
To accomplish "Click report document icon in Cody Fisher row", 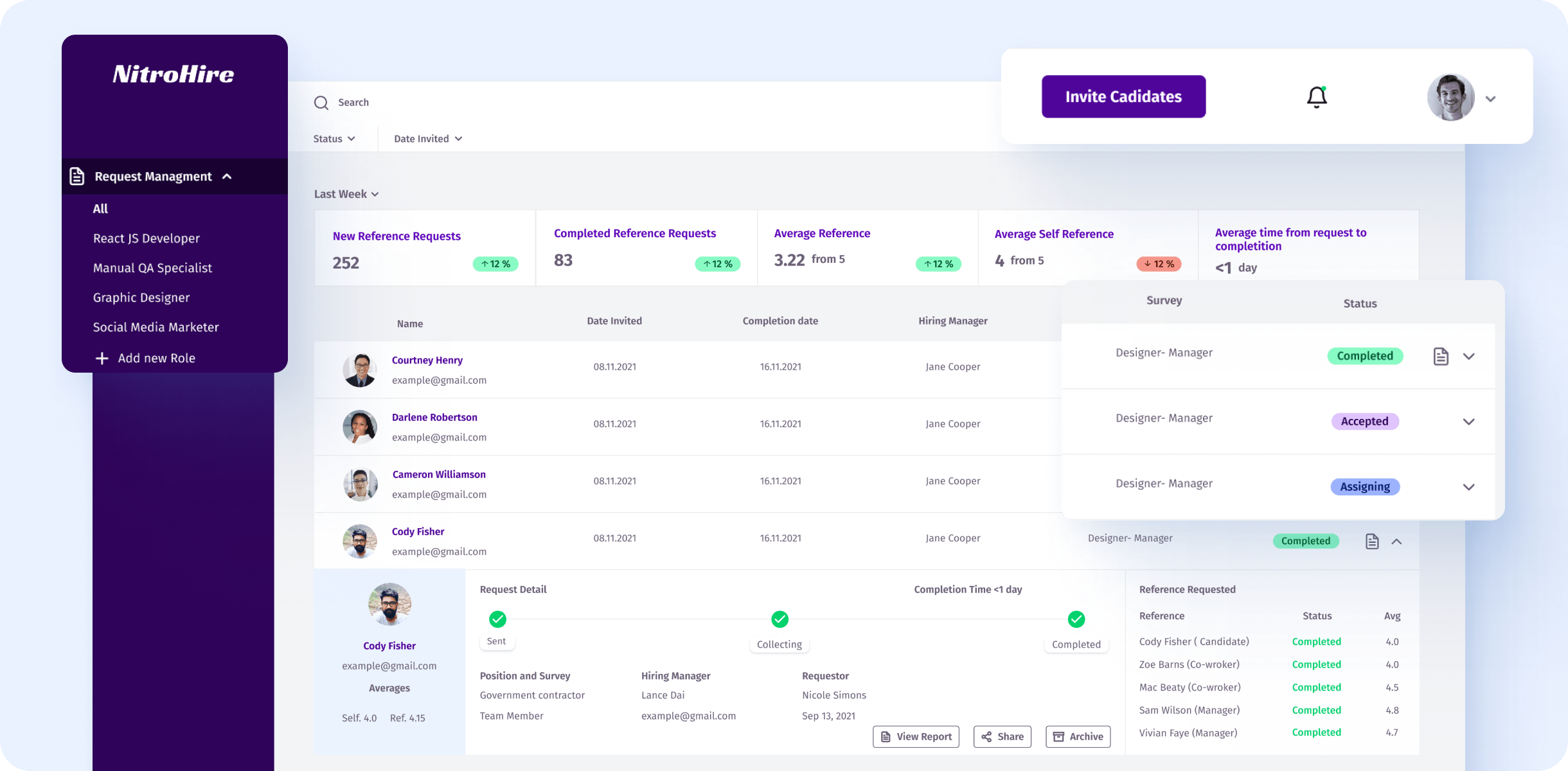I will pyautogui.click(x=1372, y=542).
